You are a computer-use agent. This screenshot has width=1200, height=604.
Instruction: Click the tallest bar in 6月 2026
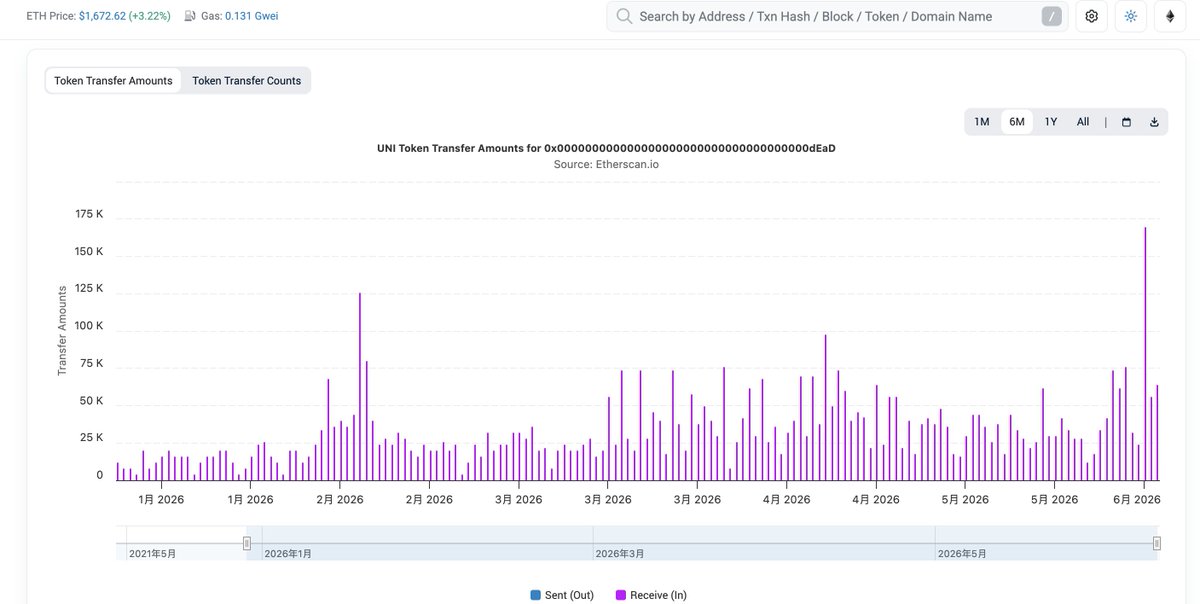1145,353
